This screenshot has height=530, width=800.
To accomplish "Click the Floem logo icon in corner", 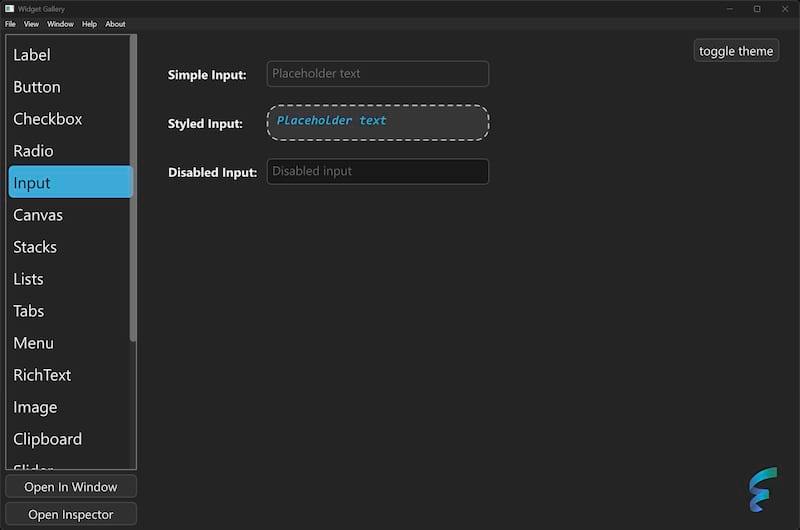I will click(x=763, y=489).
